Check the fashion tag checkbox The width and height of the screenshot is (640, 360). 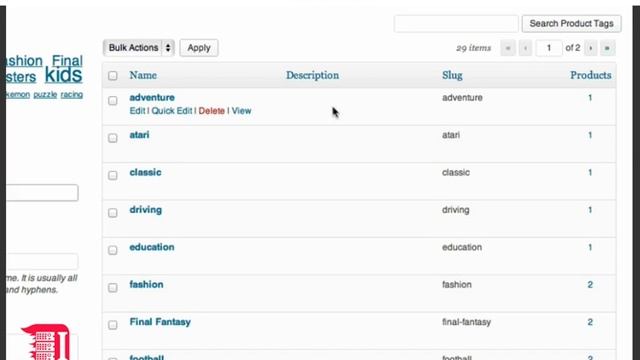[113, 288]
